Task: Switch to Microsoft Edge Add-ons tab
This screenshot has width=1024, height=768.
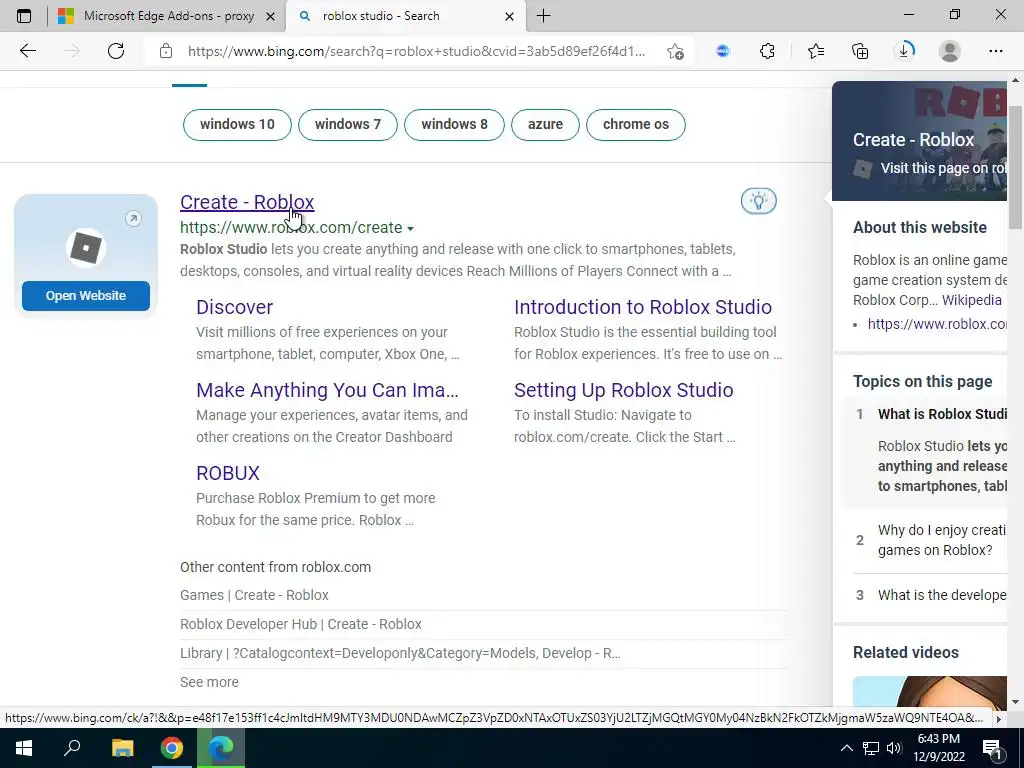Action: pos(167,16)
